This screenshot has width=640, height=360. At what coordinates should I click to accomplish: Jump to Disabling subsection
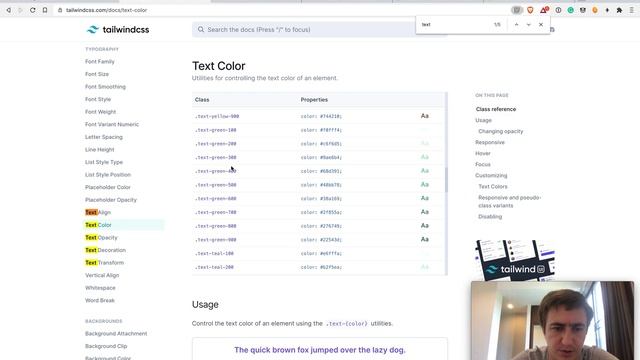point(490,217)
